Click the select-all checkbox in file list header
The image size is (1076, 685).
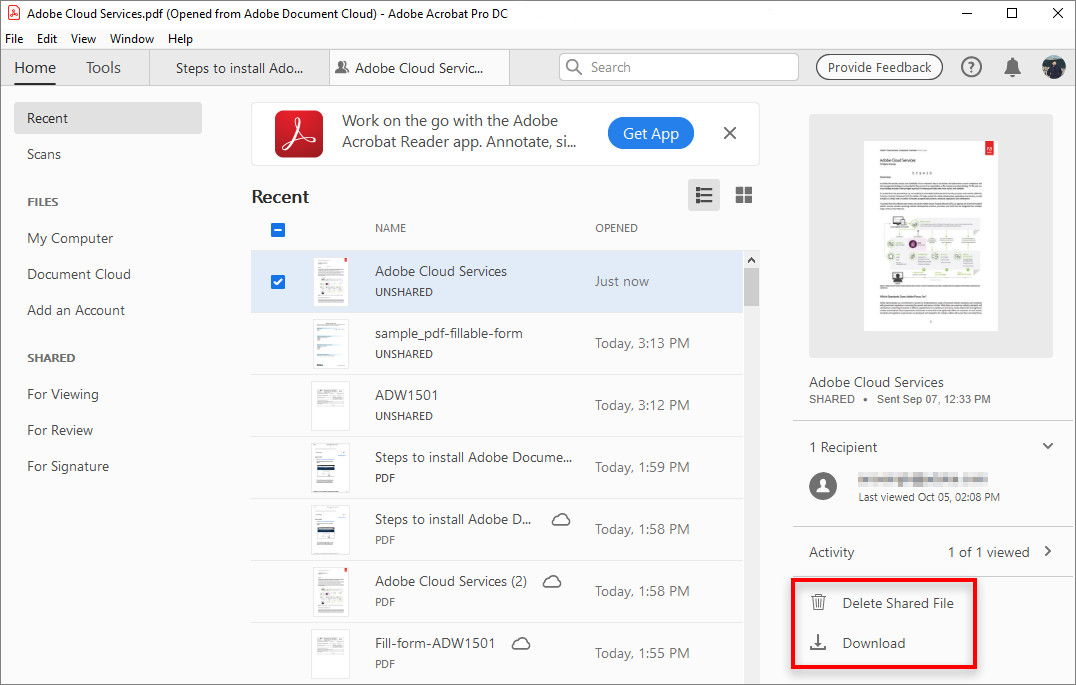coord(277,229)
